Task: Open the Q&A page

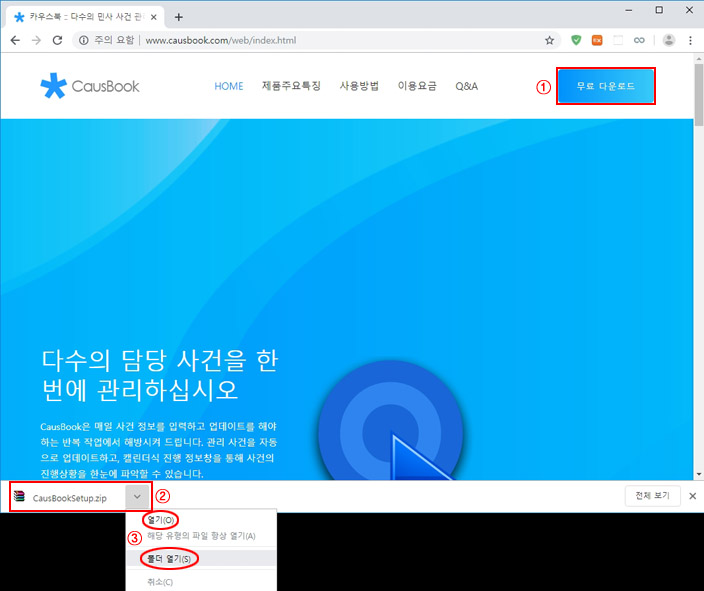Action: [466, 86]
